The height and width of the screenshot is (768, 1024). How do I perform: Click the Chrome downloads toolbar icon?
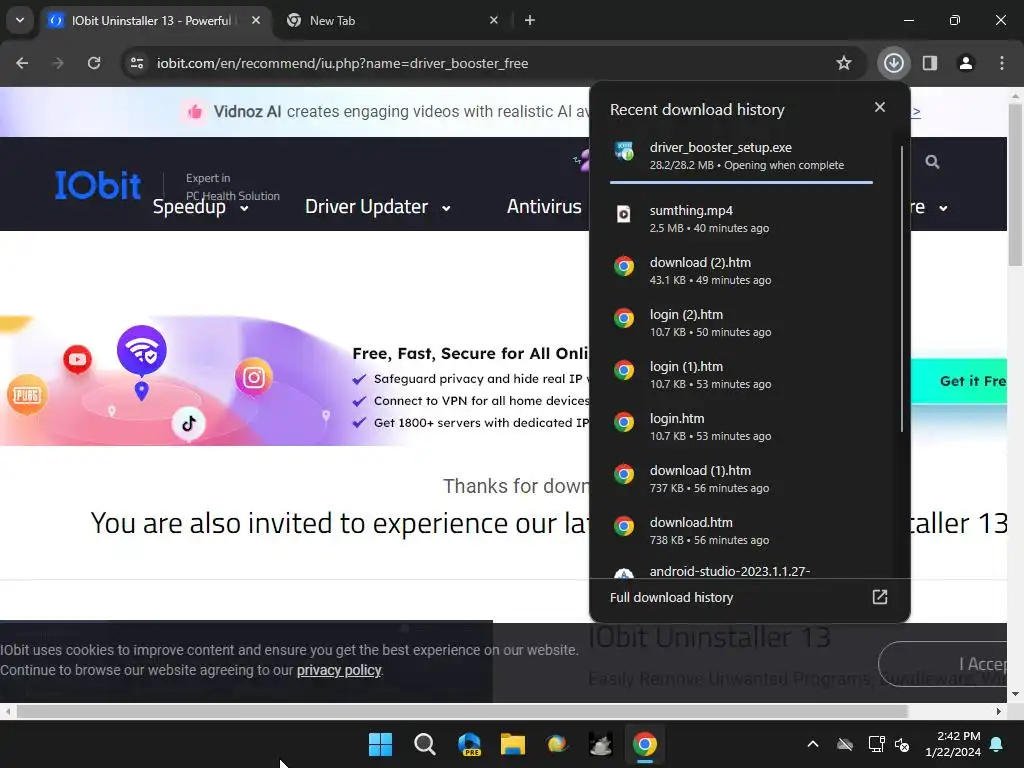tap(893, 63)
